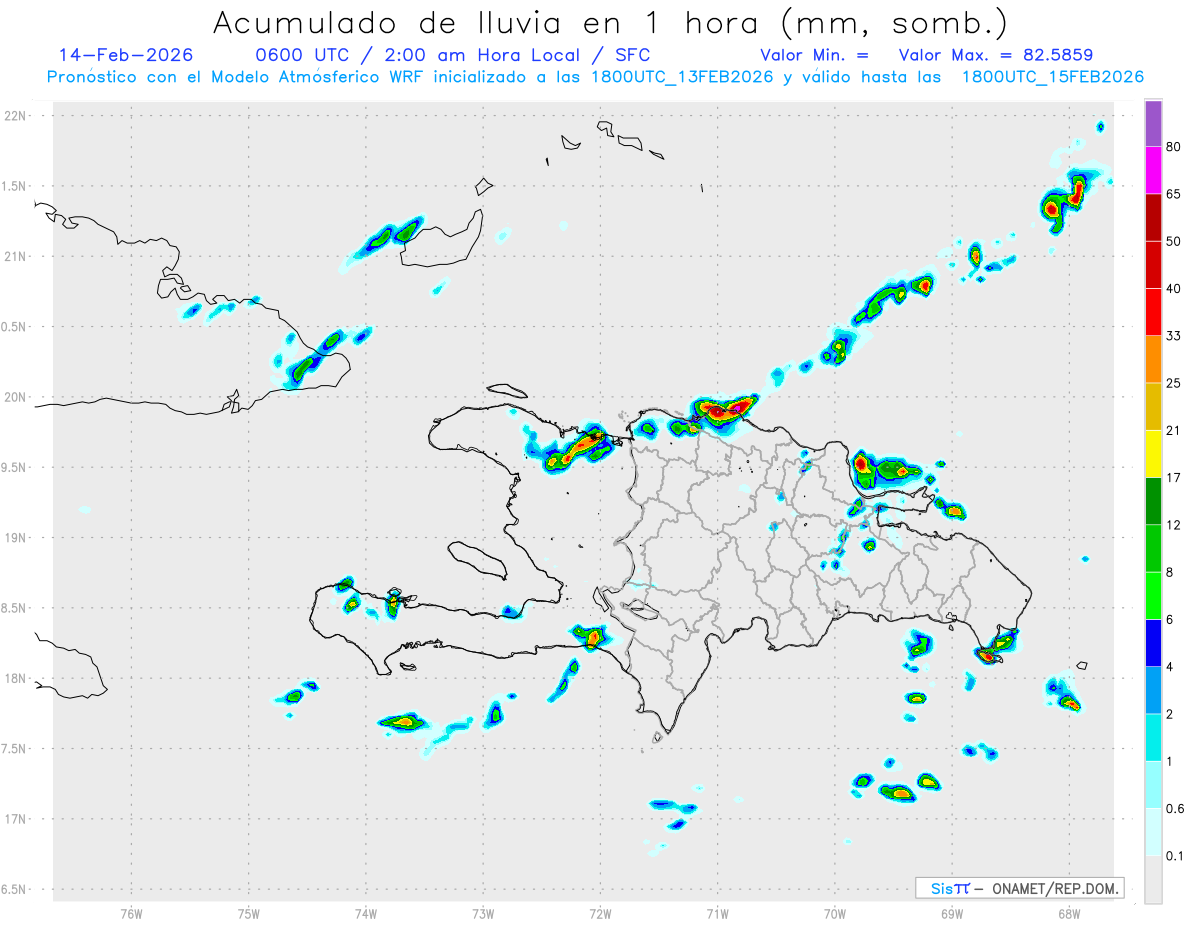
Task: Select the '69W' longitude label
Action: tap(951, 913)
